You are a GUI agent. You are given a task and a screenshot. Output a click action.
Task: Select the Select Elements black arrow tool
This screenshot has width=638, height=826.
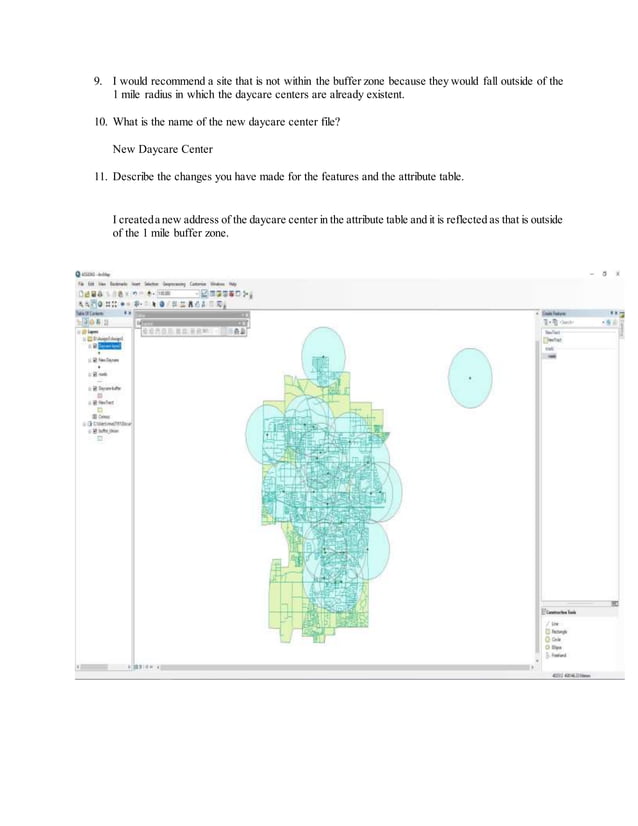pyautogui.click(x=154, y=304)
